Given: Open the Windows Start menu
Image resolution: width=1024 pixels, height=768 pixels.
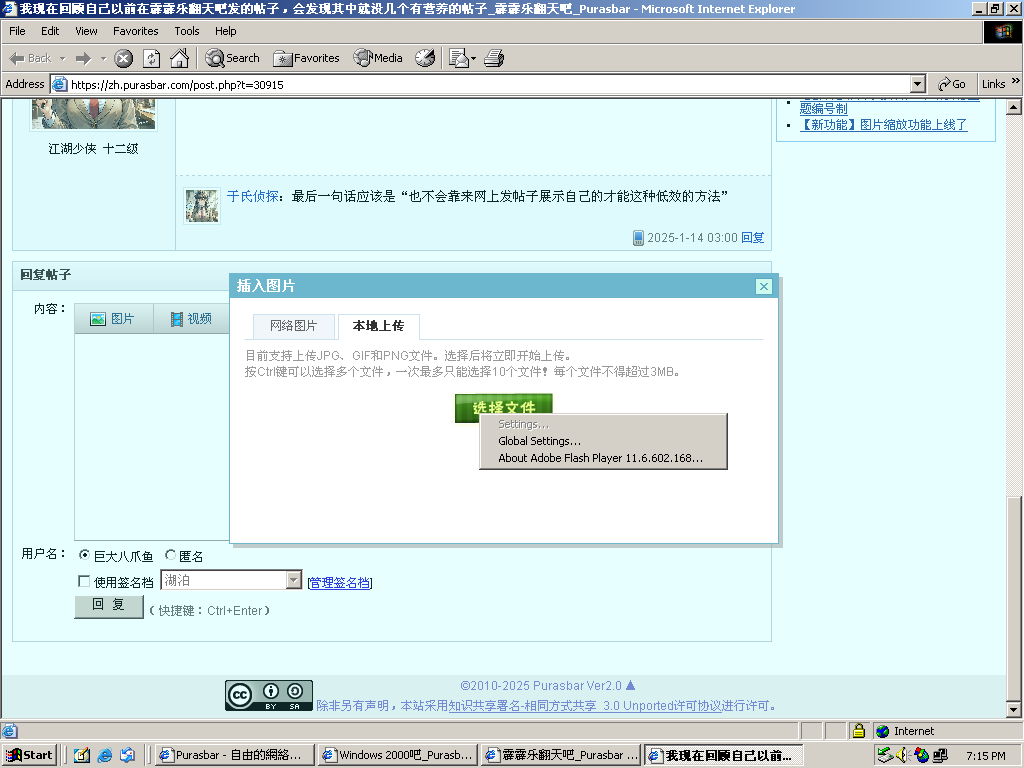Looking at the screenshot, I should point(29,755).
